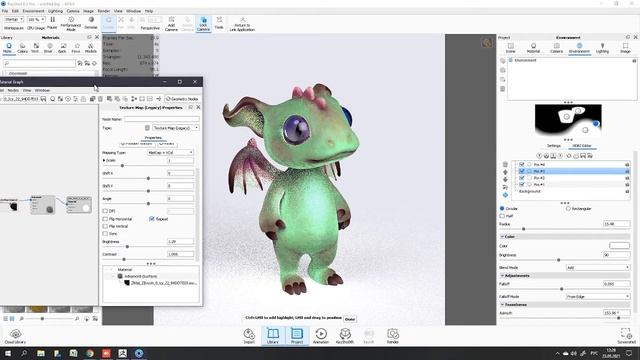Uncheck the Pin #2 visibility checkbox
The height and width of the screenshot is (360, 640).
click(522, 178)
